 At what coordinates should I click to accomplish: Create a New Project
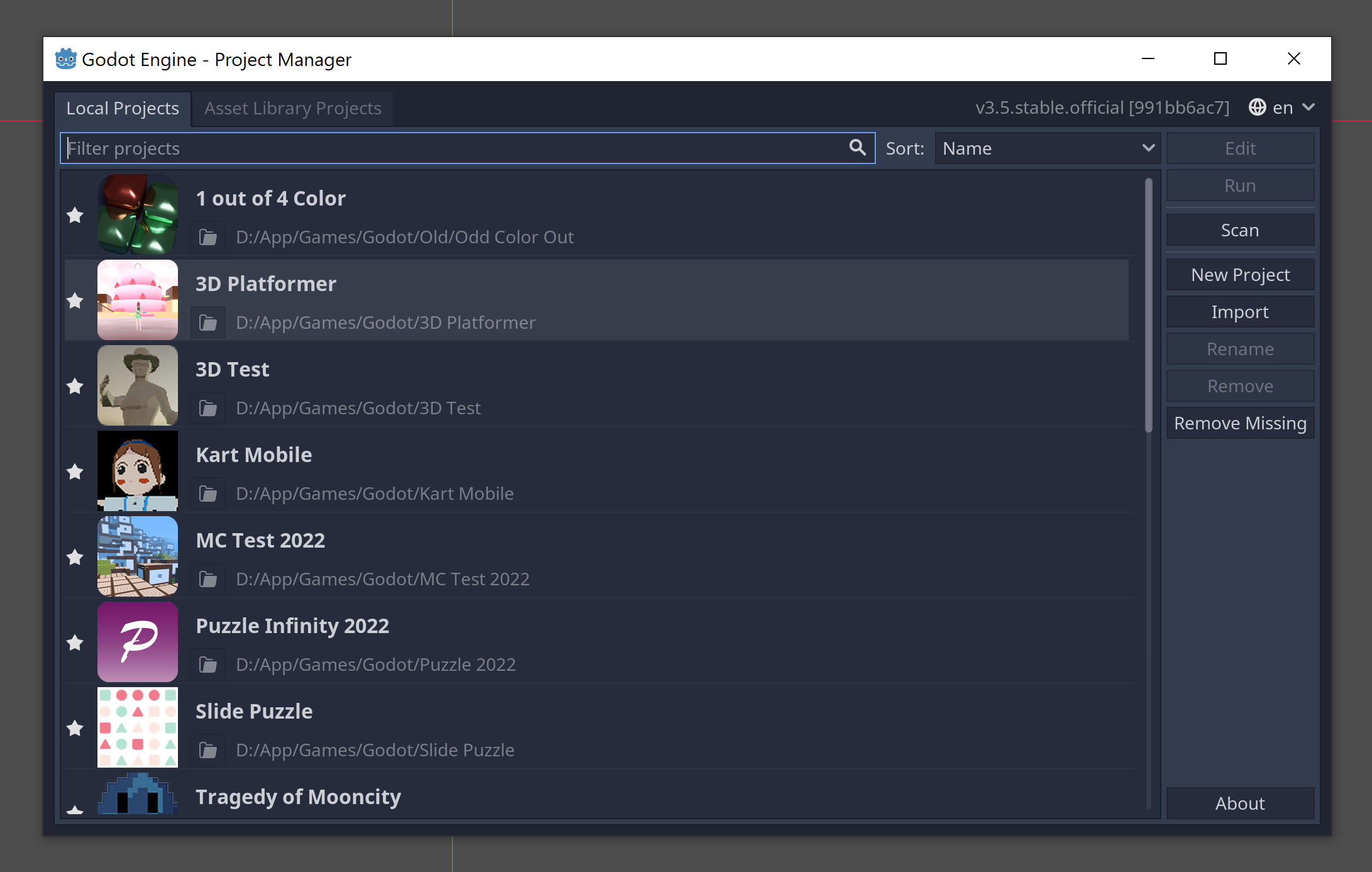point(1240,275)
